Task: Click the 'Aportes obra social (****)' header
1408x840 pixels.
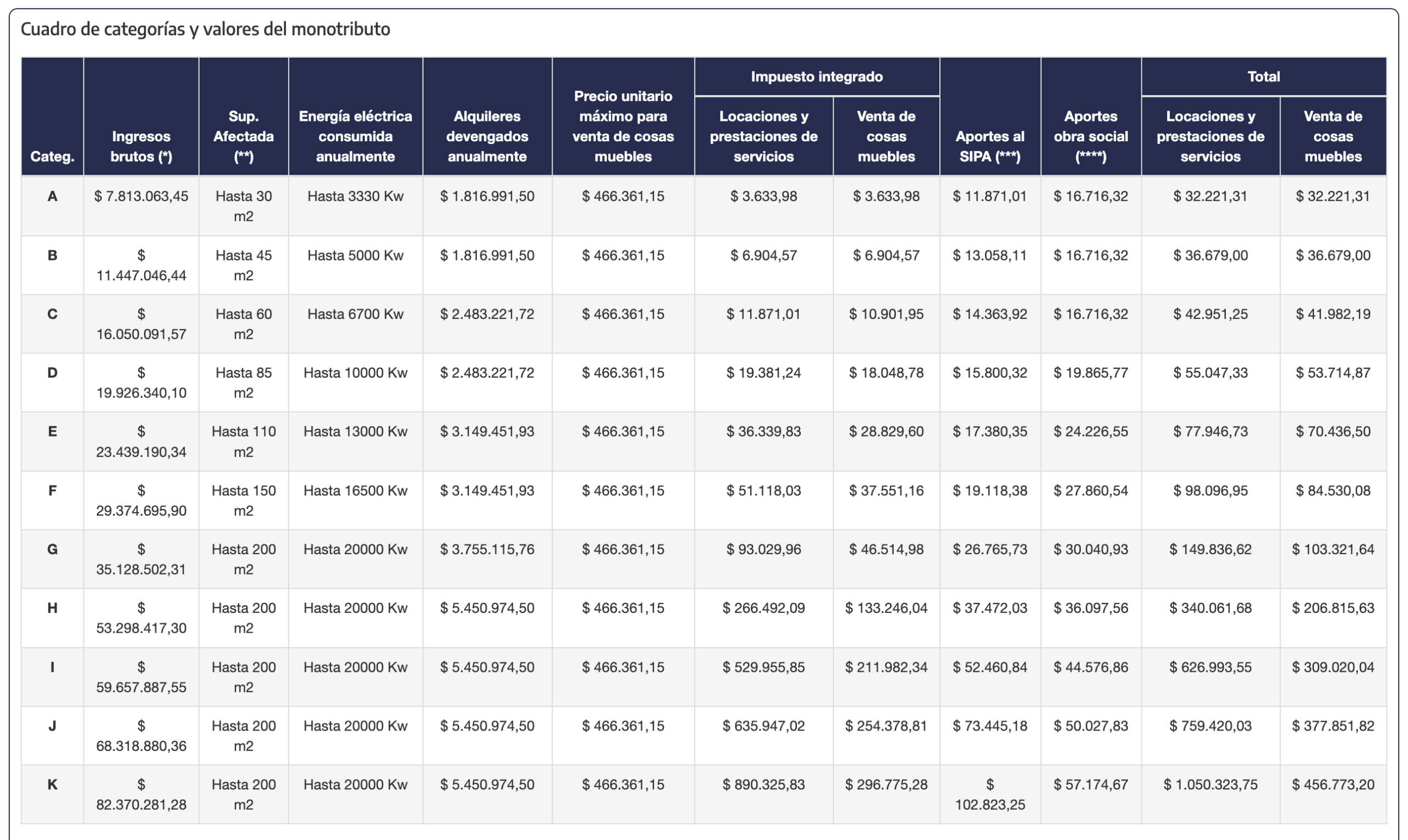Action: [1091, 136]
